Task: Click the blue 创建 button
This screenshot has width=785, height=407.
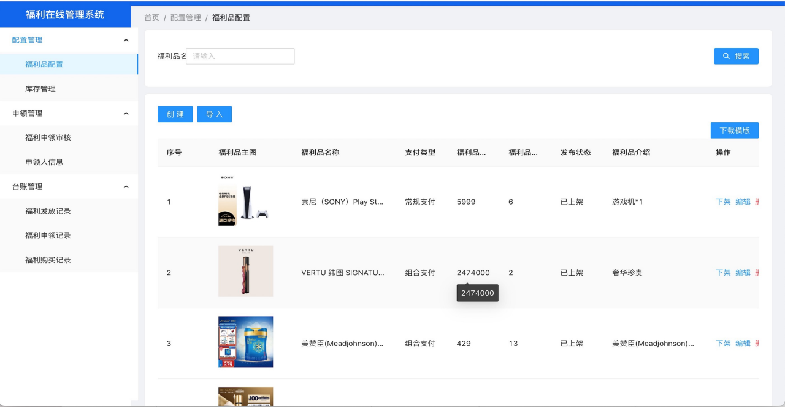Action: click(175, 115)
